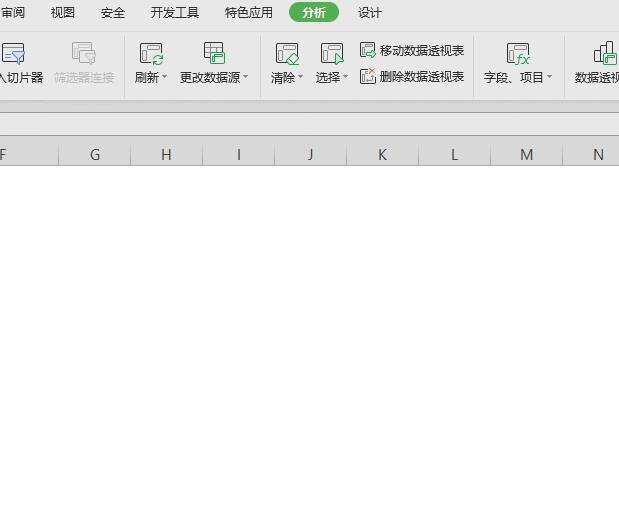The image size is (619, 514).
Task: Click the 移动数据透视表 label
Action: (x=422, y=51)
